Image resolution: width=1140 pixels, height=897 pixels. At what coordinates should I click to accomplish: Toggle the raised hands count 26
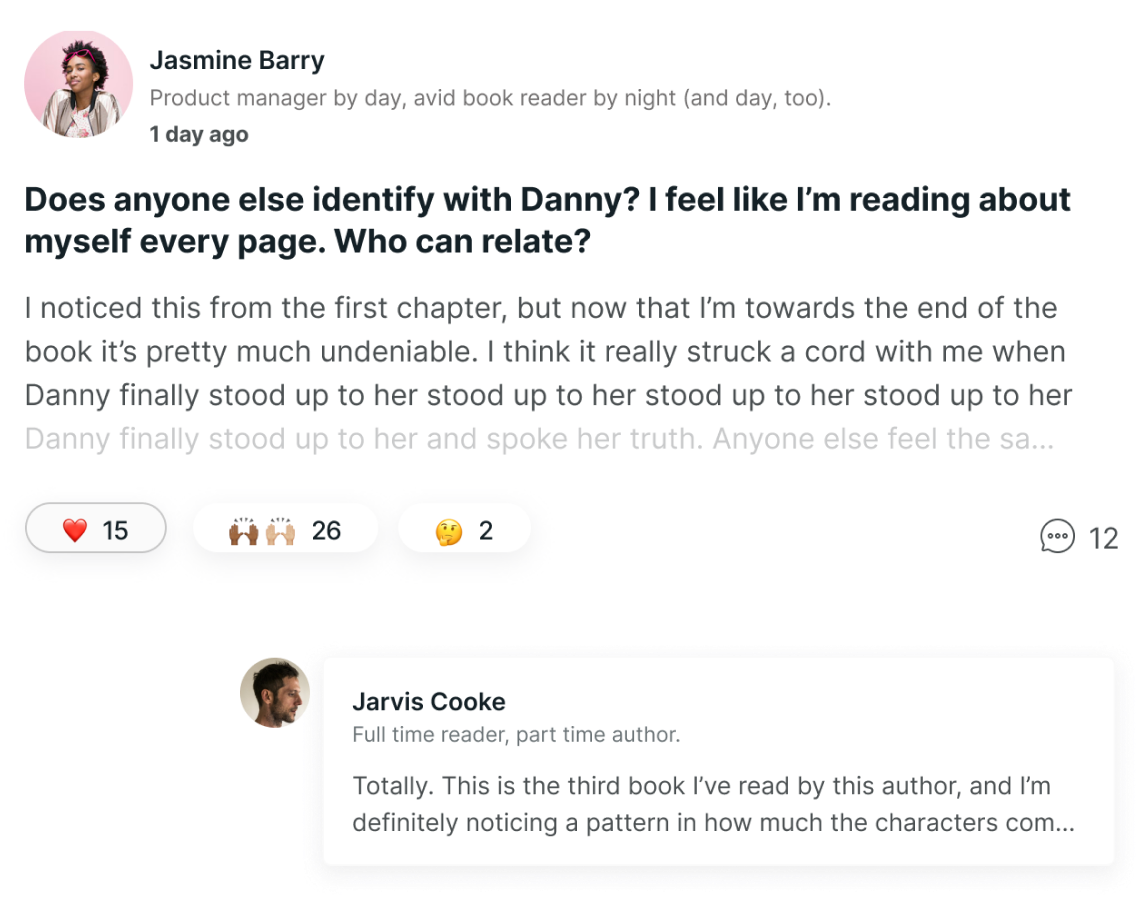coord(326,530)
